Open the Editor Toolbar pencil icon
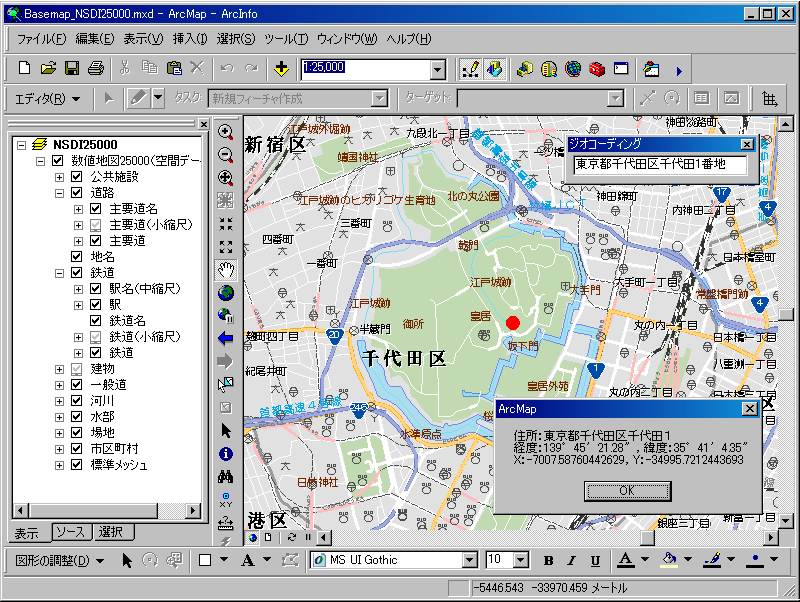Image resolution: width=800 pixels, height=602 pixels. (469, 69)
